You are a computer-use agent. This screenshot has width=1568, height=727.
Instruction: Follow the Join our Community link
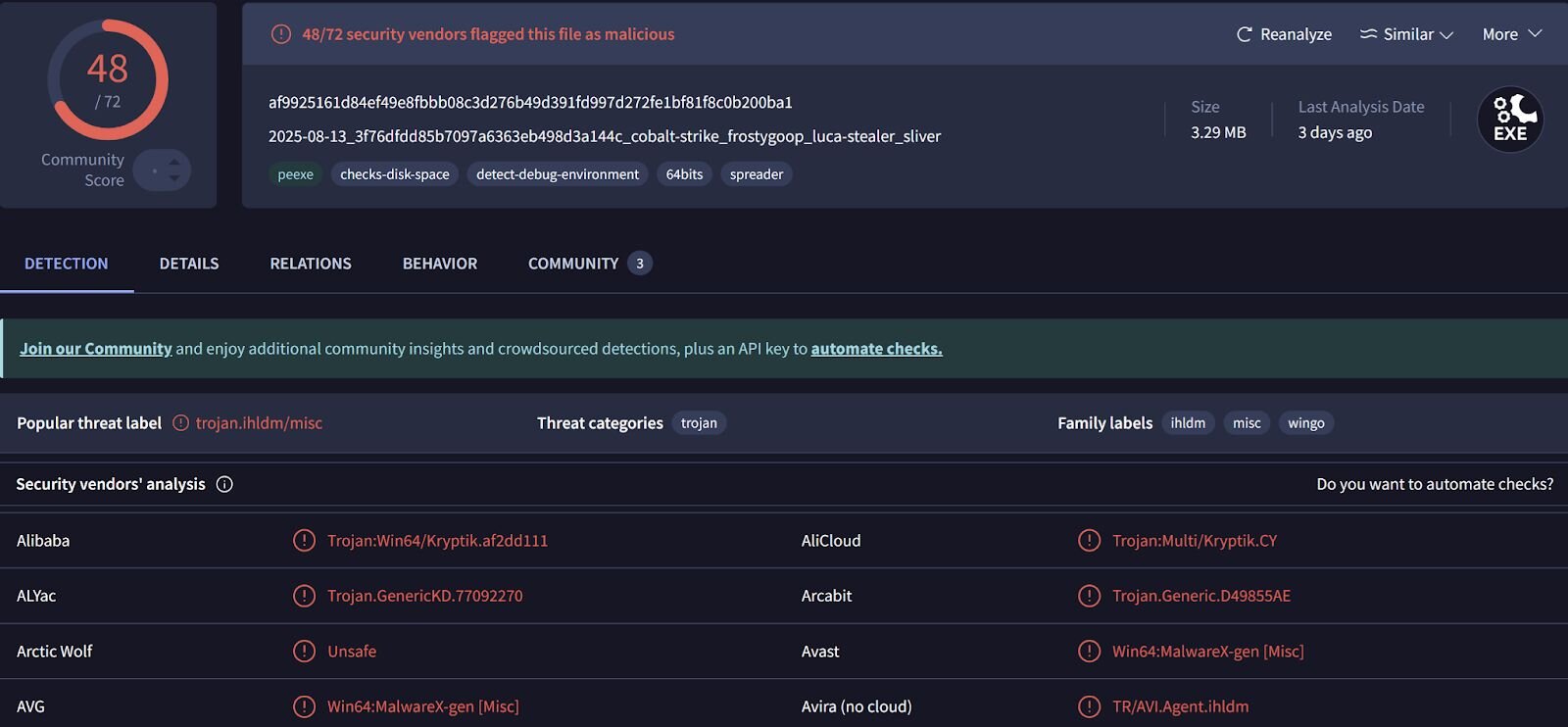click(x=96, y=349)
